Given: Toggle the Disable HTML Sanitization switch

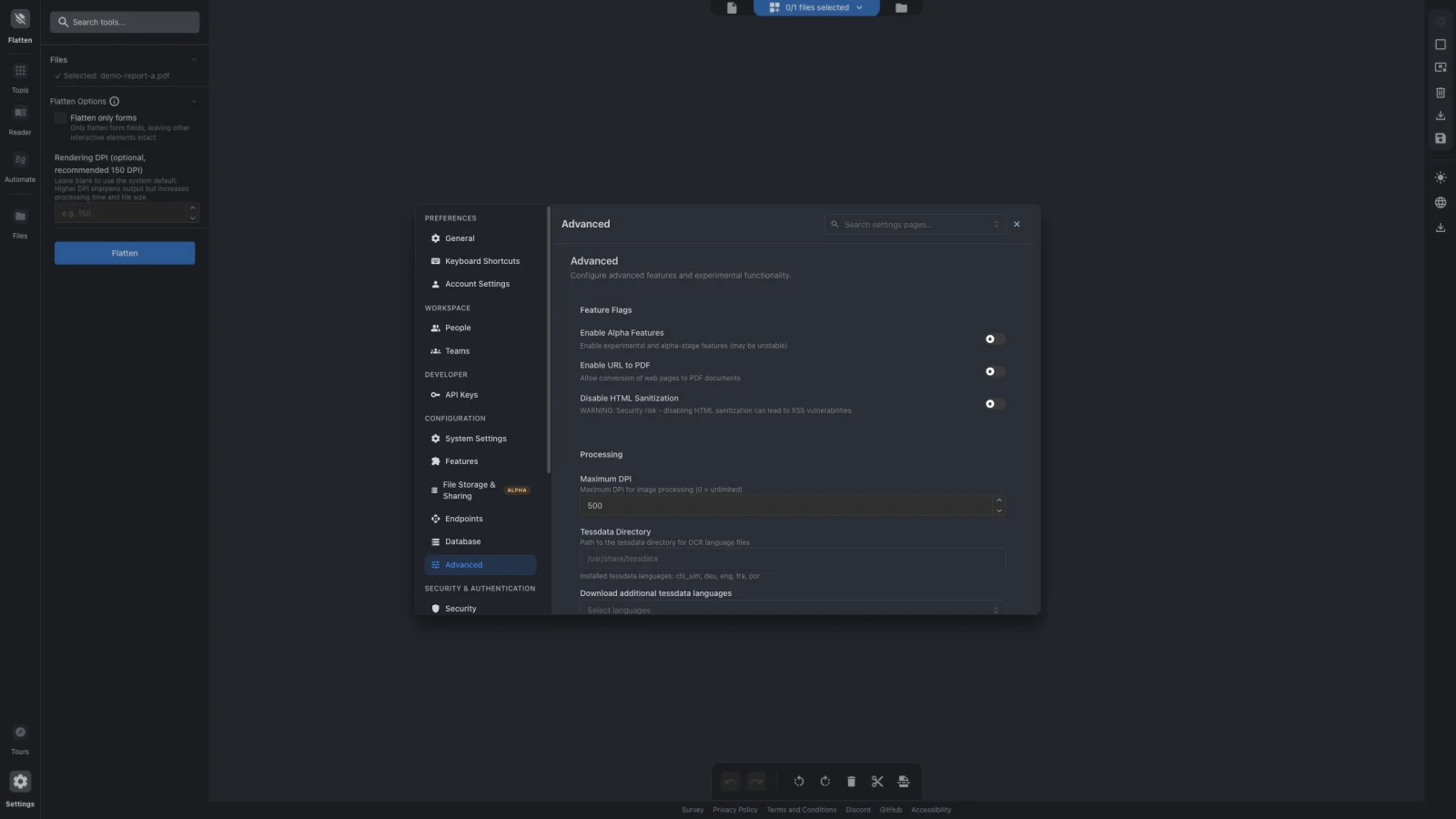Looking at the screenshot, I should 995,404.
